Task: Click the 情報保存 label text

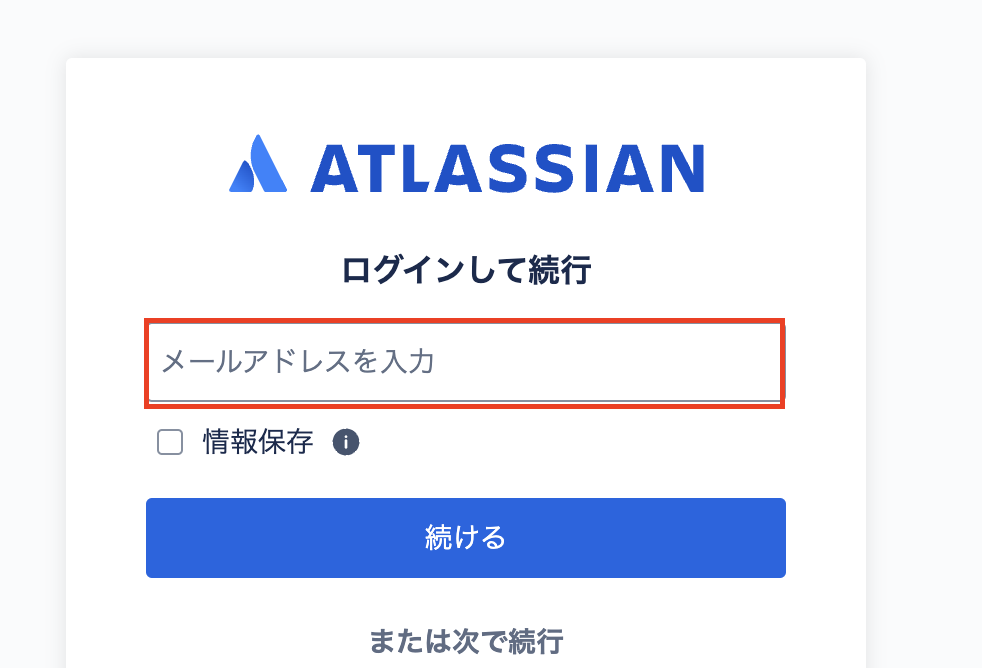Action: click(x=258, y=442)
